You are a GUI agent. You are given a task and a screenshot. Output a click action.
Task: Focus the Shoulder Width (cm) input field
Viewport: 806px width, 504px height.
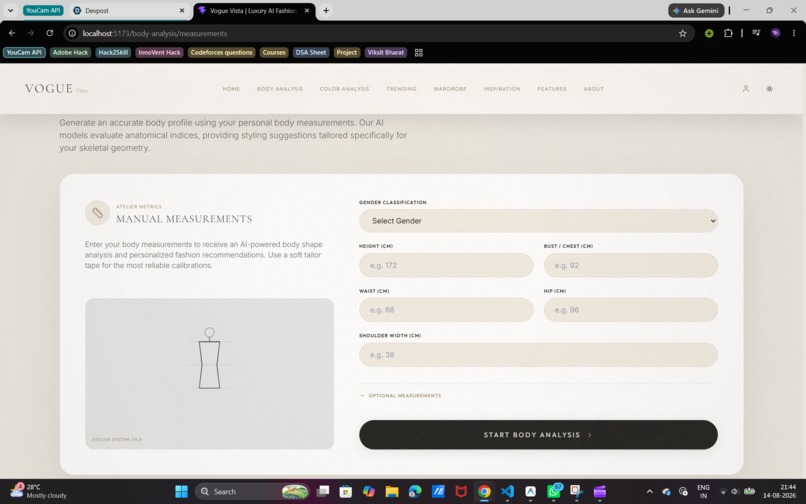(x=538, y=355)
